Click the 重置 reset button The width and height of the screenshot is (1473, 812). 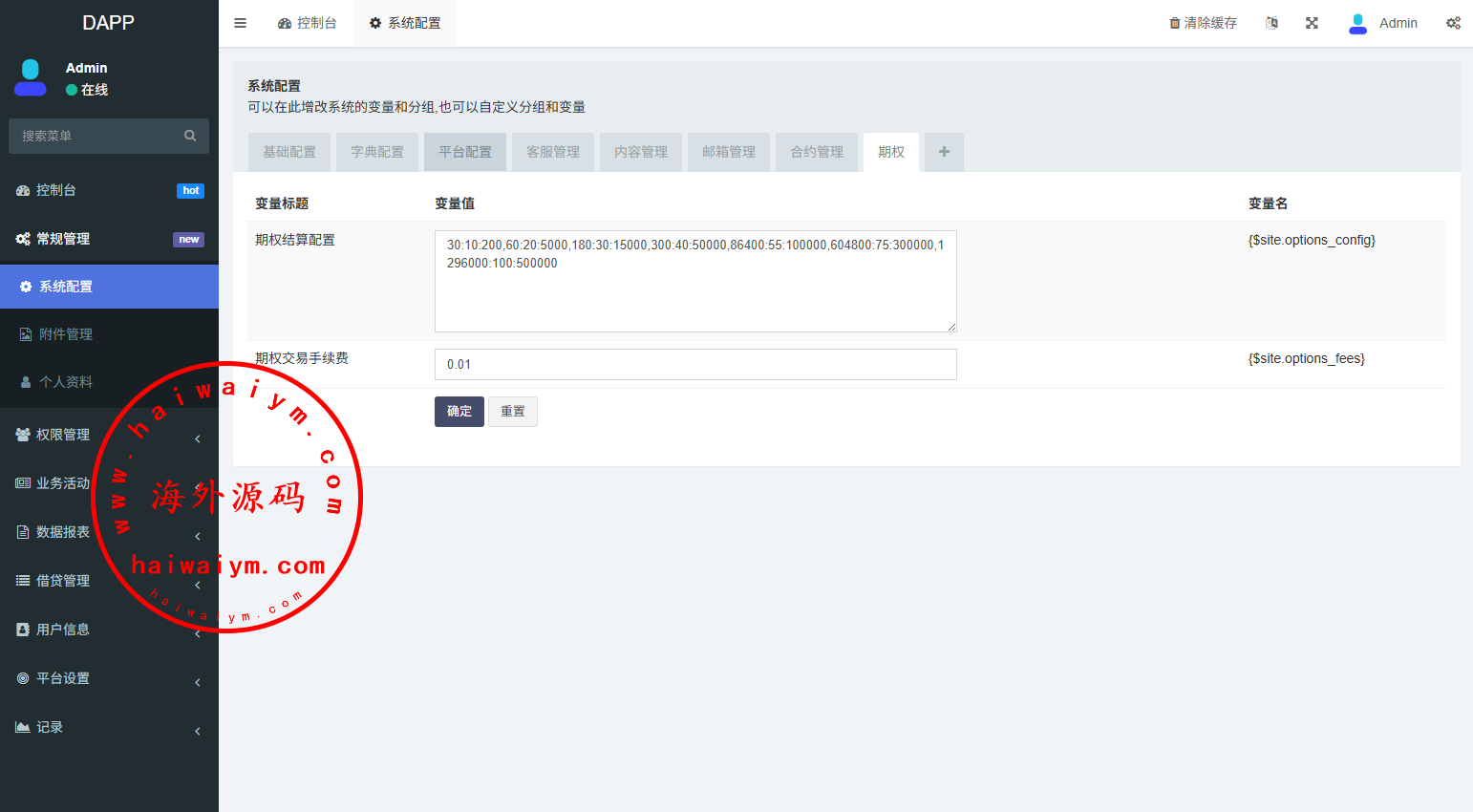click(513, 412)
